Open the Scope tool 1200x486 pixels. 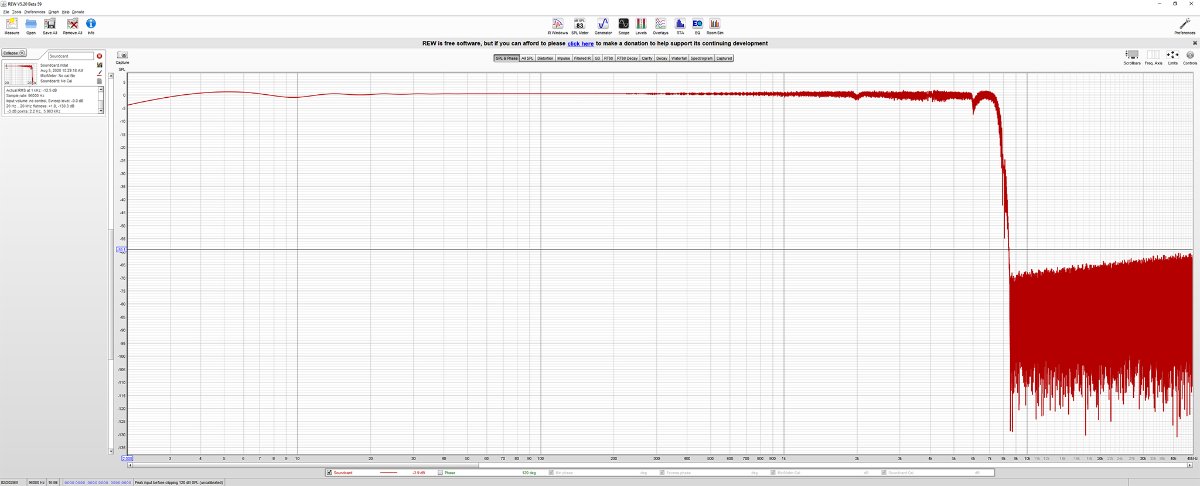point(623,24)
